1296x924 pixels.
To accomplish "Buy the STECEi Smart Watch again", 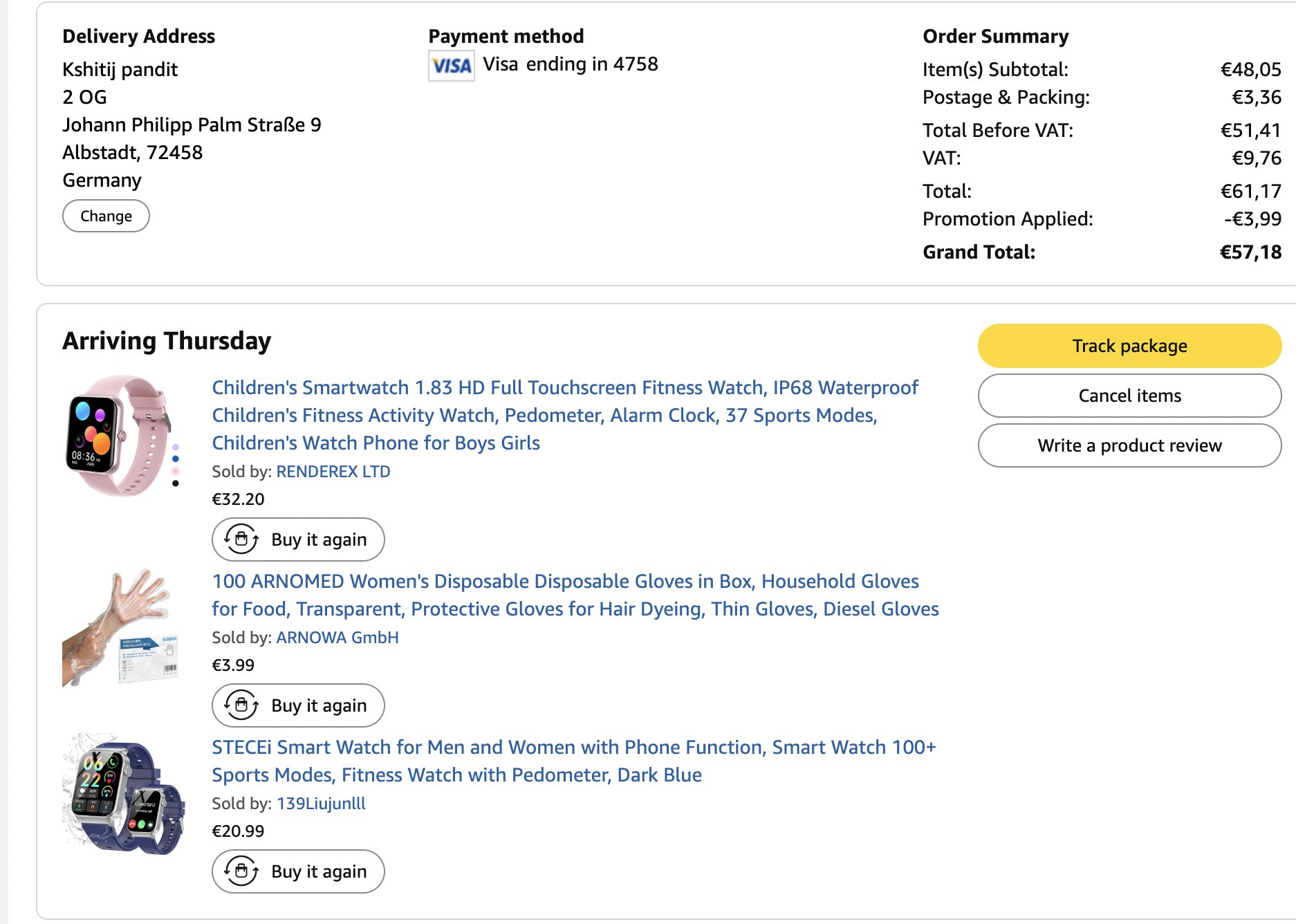I will (318, 871).
